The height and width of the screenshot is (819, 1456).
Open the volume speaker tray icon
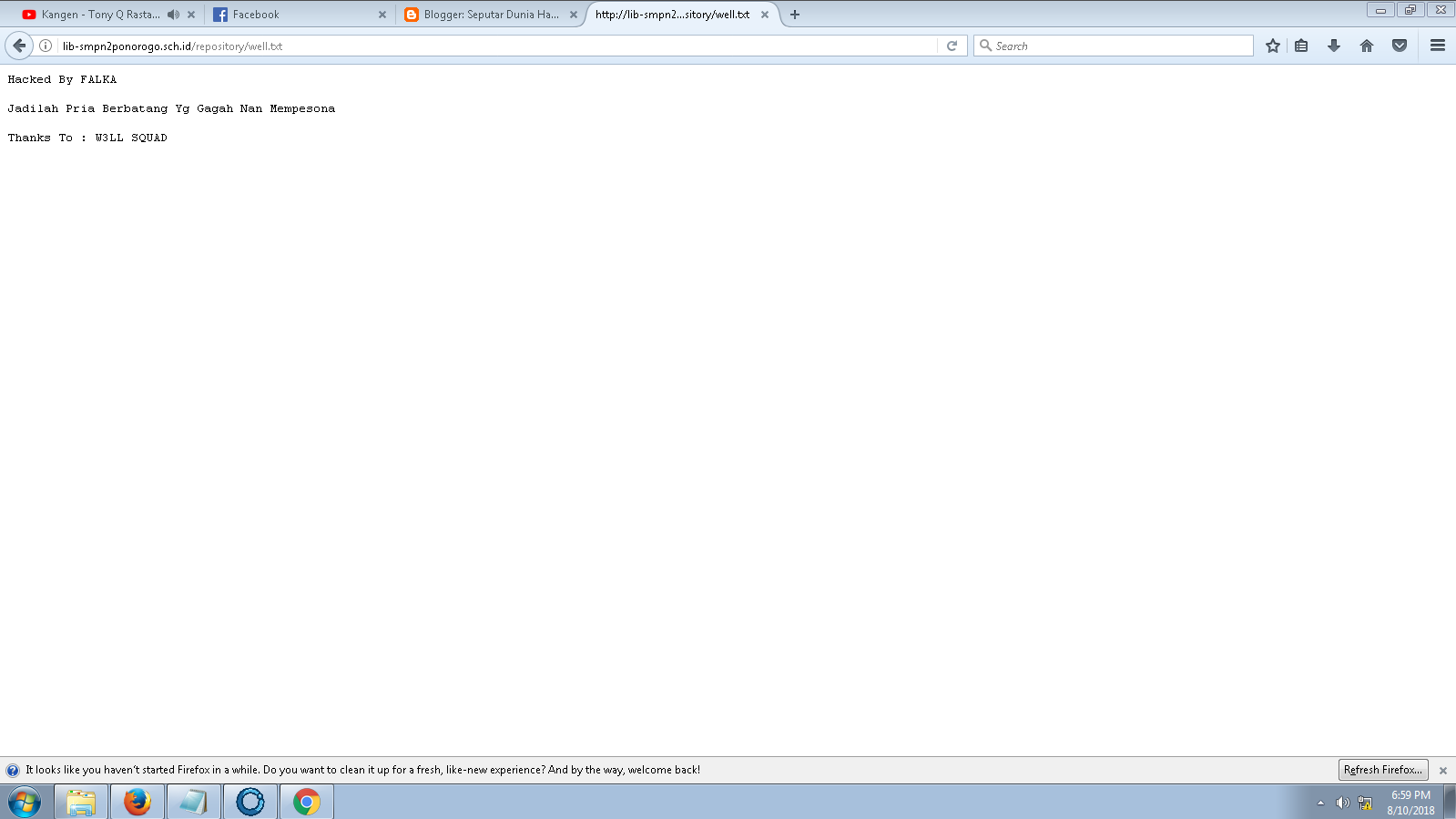coord(1342,803)
